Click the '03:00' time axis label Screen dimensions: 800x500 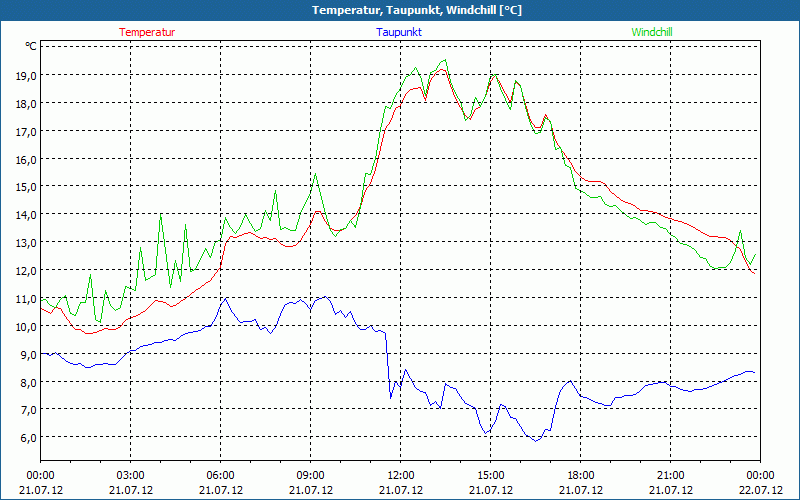point(131,476)
